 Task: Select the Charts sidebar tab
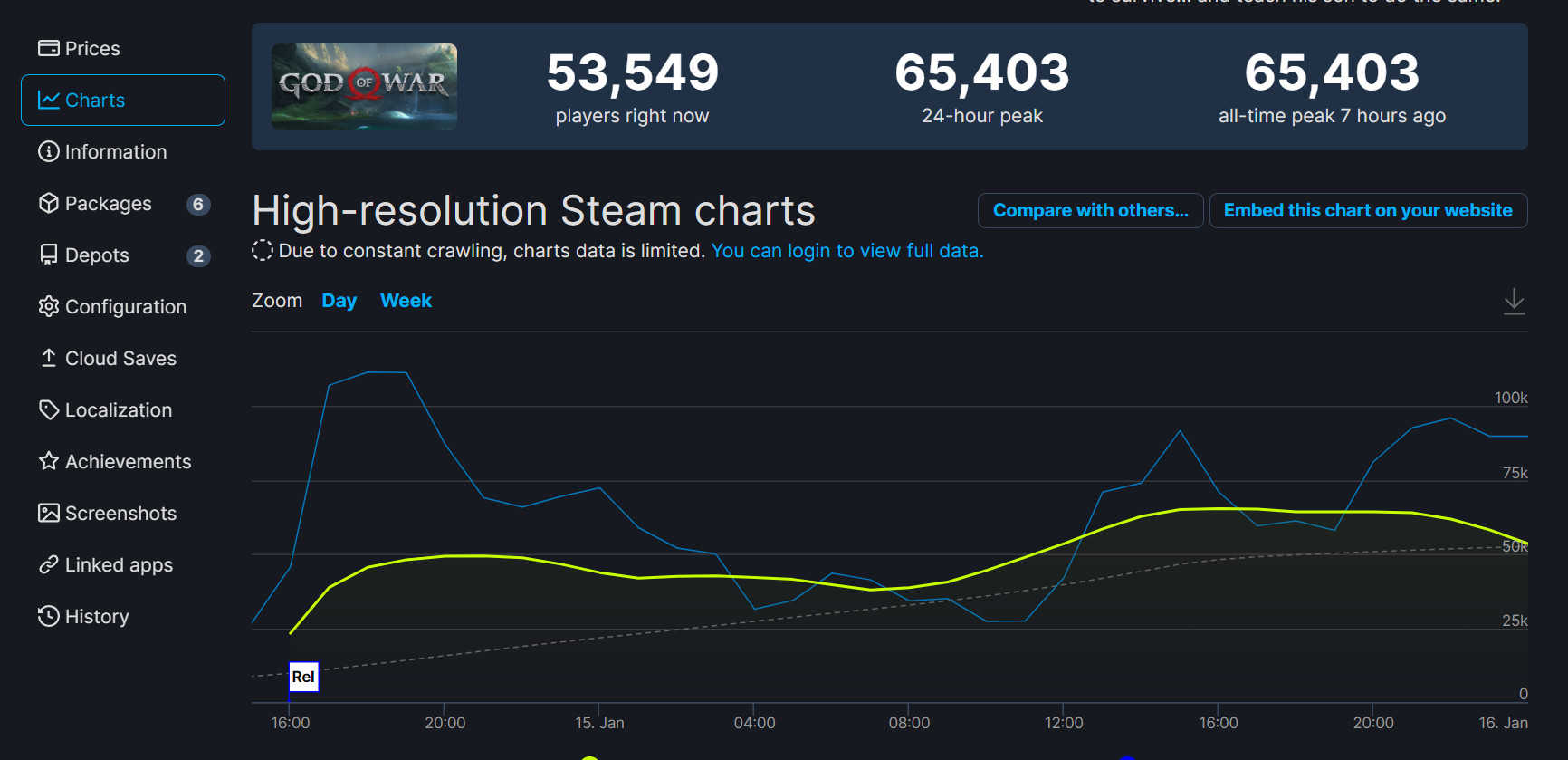pyautogui.click(x=122, y=101)
